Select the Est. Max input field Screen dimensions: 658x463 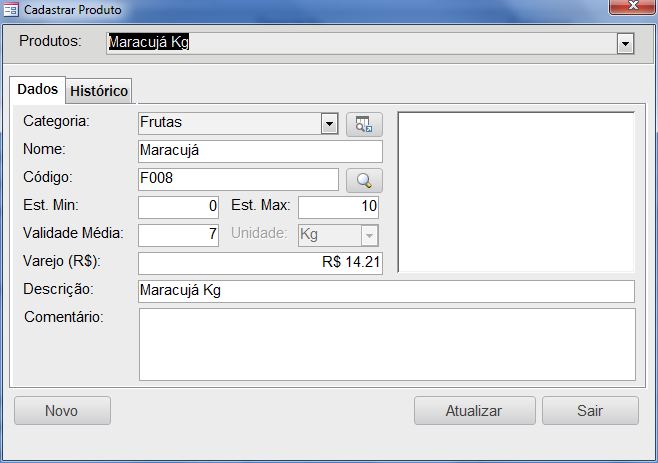tap(338, 207)
